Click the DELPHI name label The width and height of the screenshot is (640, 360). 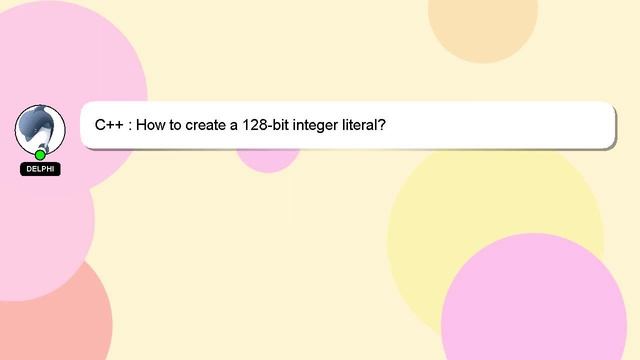pyautogui.click(x=40, y=169)
